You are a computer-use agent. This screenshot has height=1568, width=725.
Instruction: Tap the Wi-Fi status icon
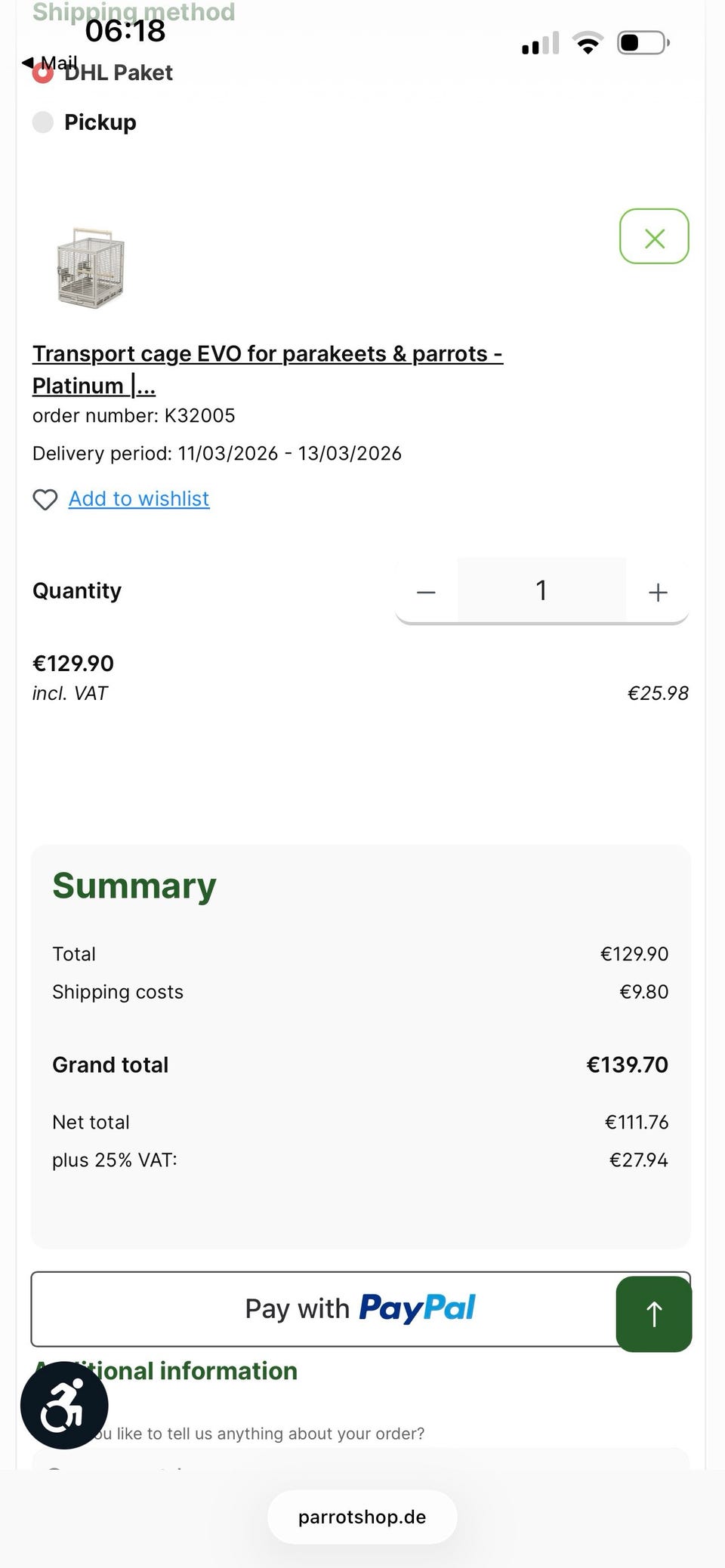click(588, 43)
